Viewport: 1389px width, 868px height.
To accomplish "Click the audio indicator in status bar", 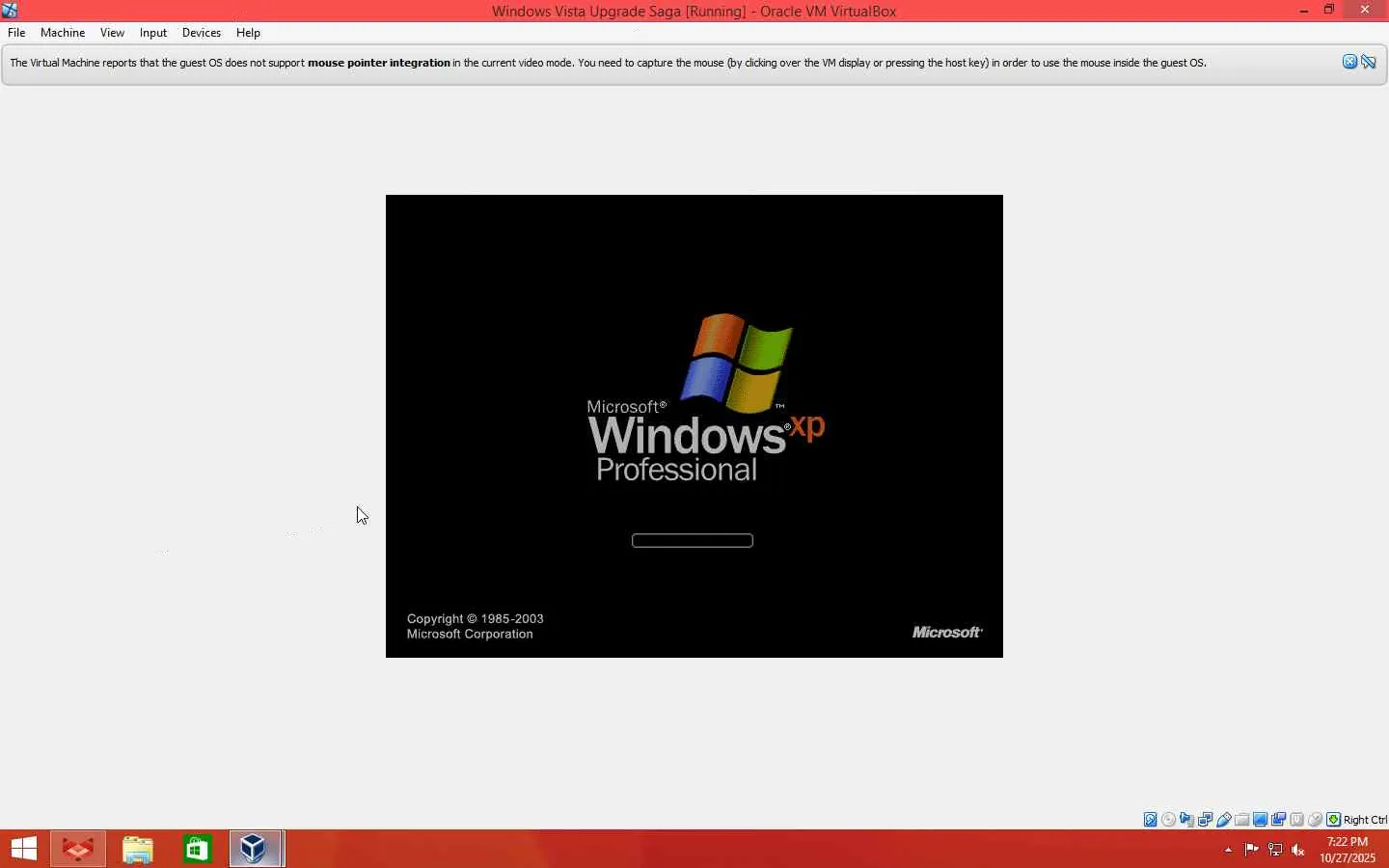I will pyautogui.click(x=1187, y=820).
